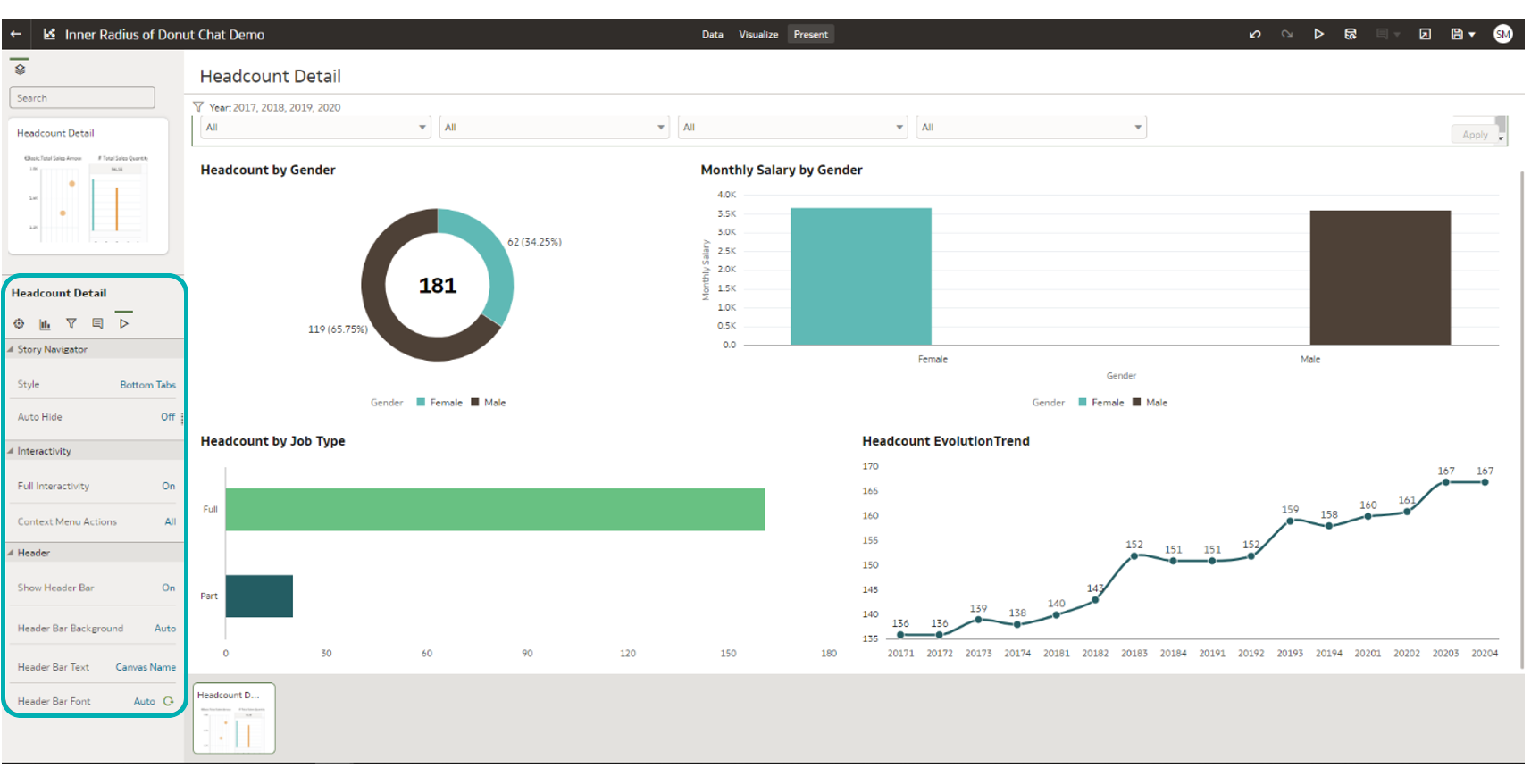
Task: Open the first All filter dropdown
Action: (315, 127)
